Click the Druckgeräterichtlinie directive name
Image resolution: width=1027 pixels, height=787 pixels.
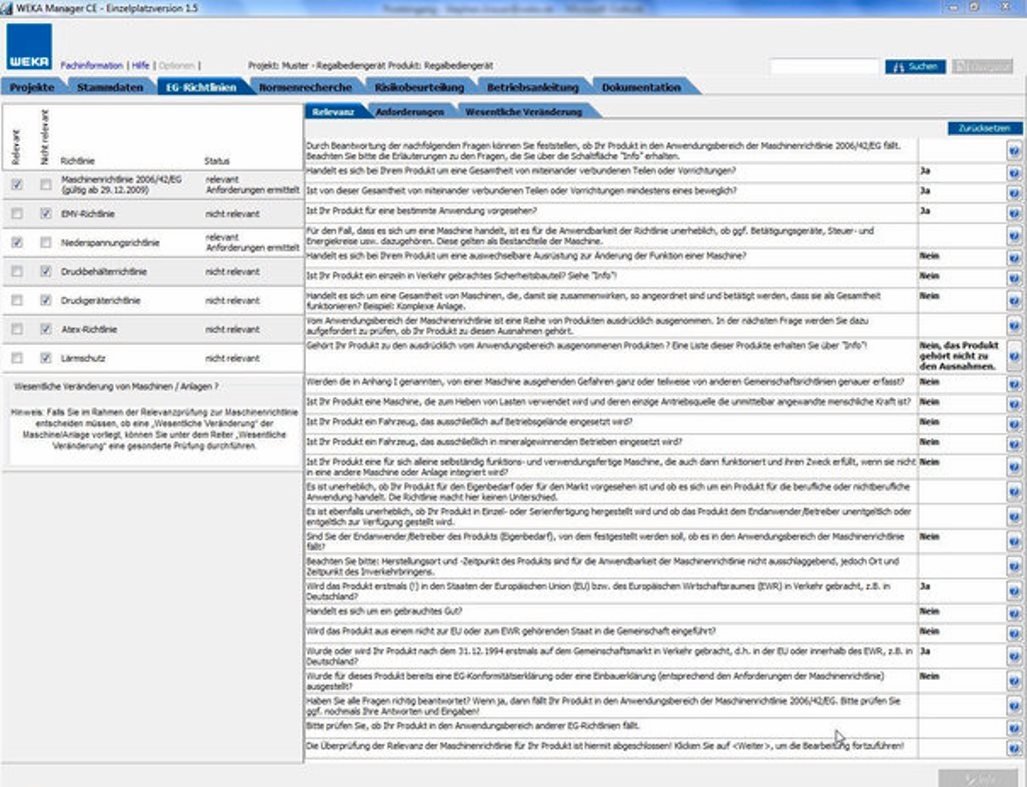(101, 301)
